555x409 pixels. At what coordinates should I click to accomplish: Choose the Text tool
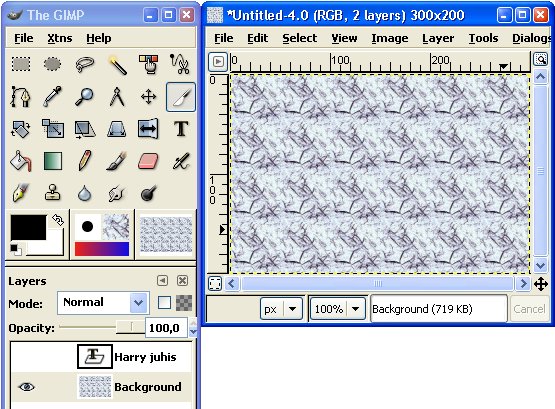tap(181, 129)
